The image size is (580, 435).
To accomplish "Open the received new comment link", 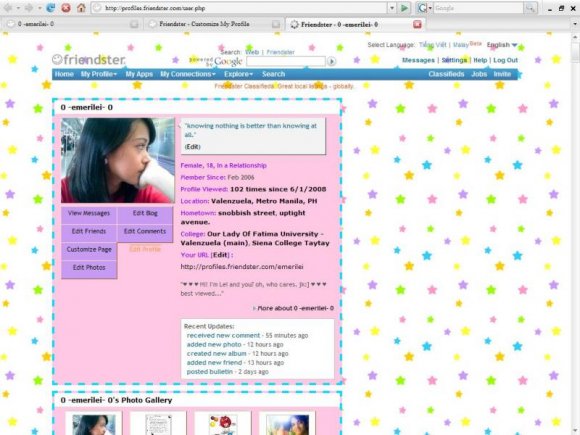I will click(x=223, y=335).
